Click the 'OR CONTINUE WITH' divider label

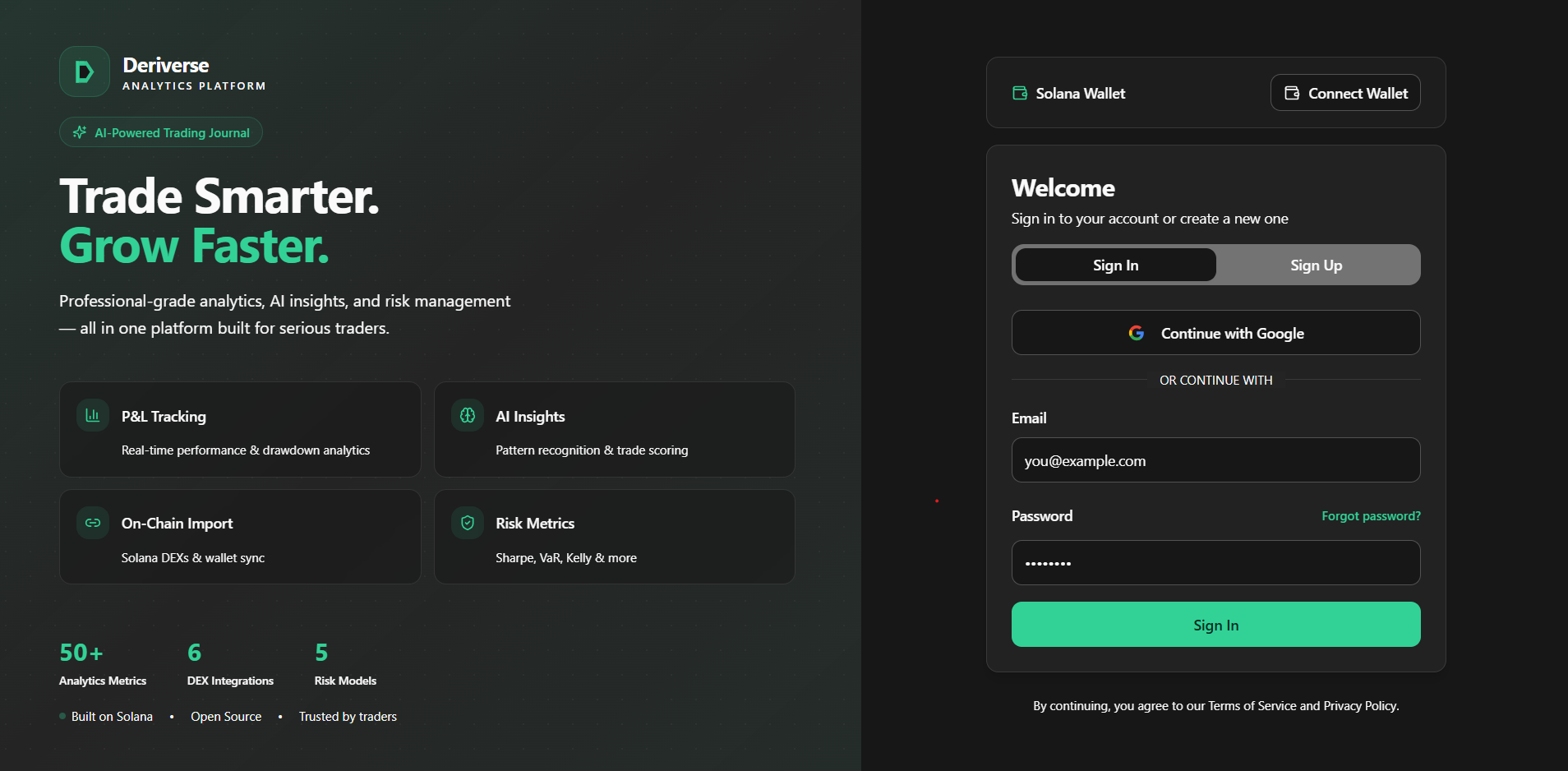pyautogui.click(x=1216, y=381)
